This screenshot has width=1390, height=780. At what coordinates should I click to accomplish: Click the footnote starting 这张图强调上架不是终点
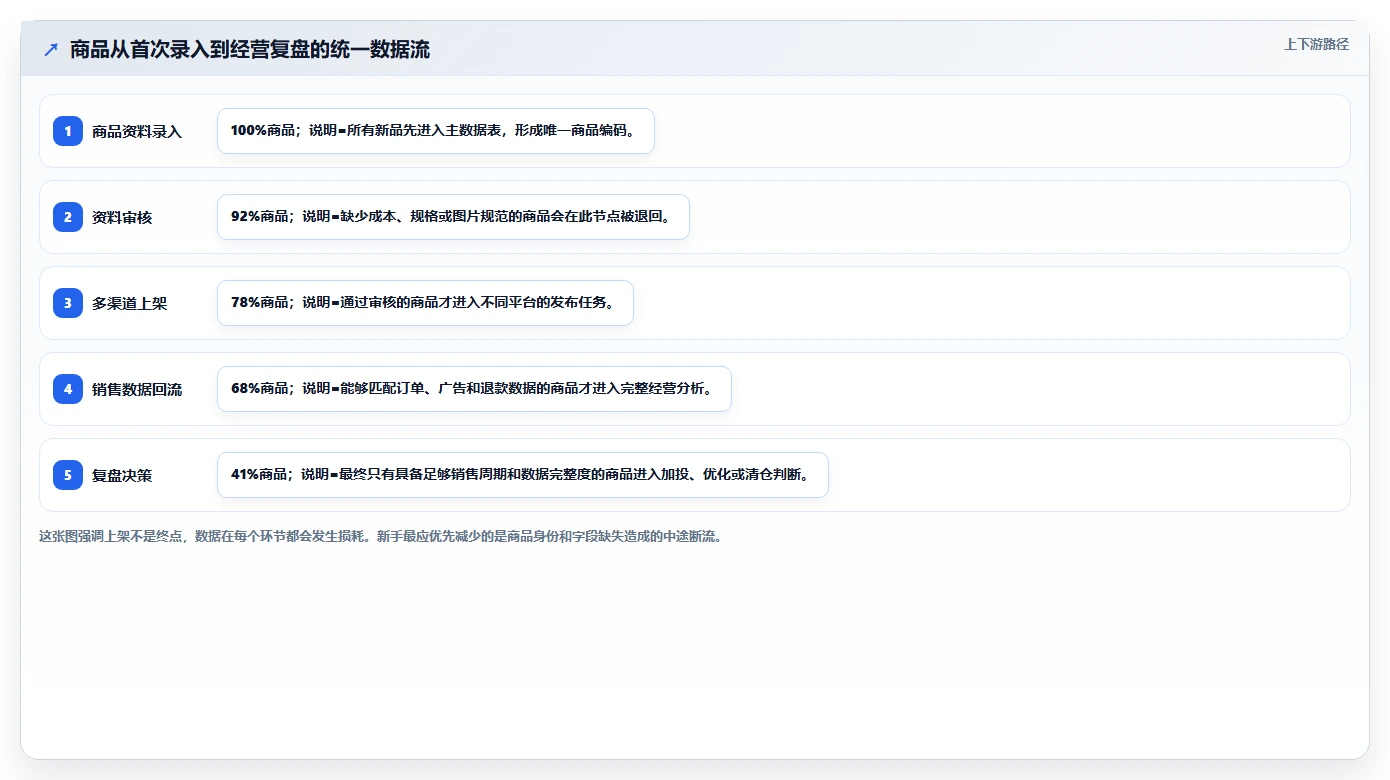[380, 536]
